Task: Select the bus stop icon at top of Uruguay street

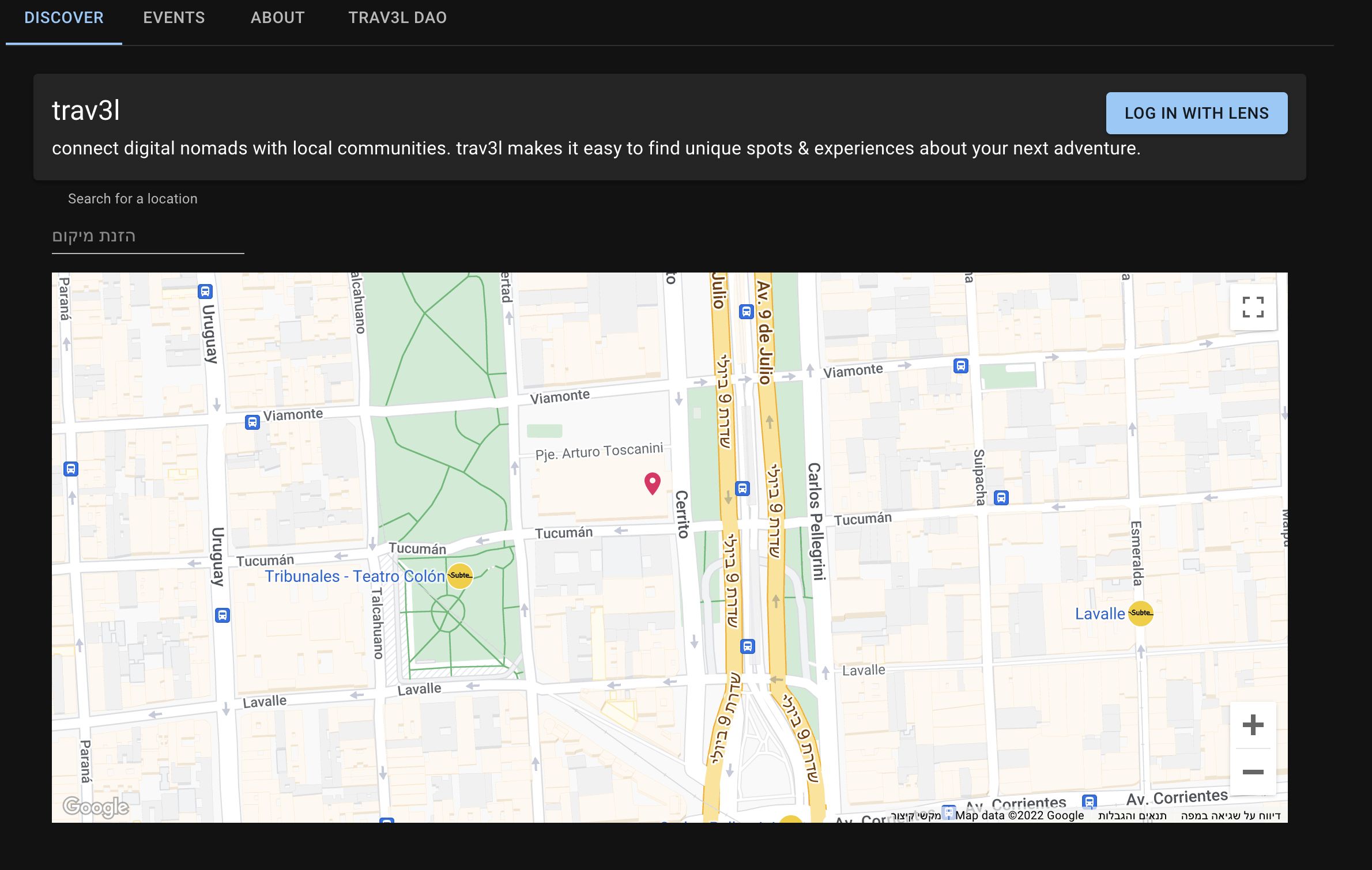Action: [x=205, y=291]
